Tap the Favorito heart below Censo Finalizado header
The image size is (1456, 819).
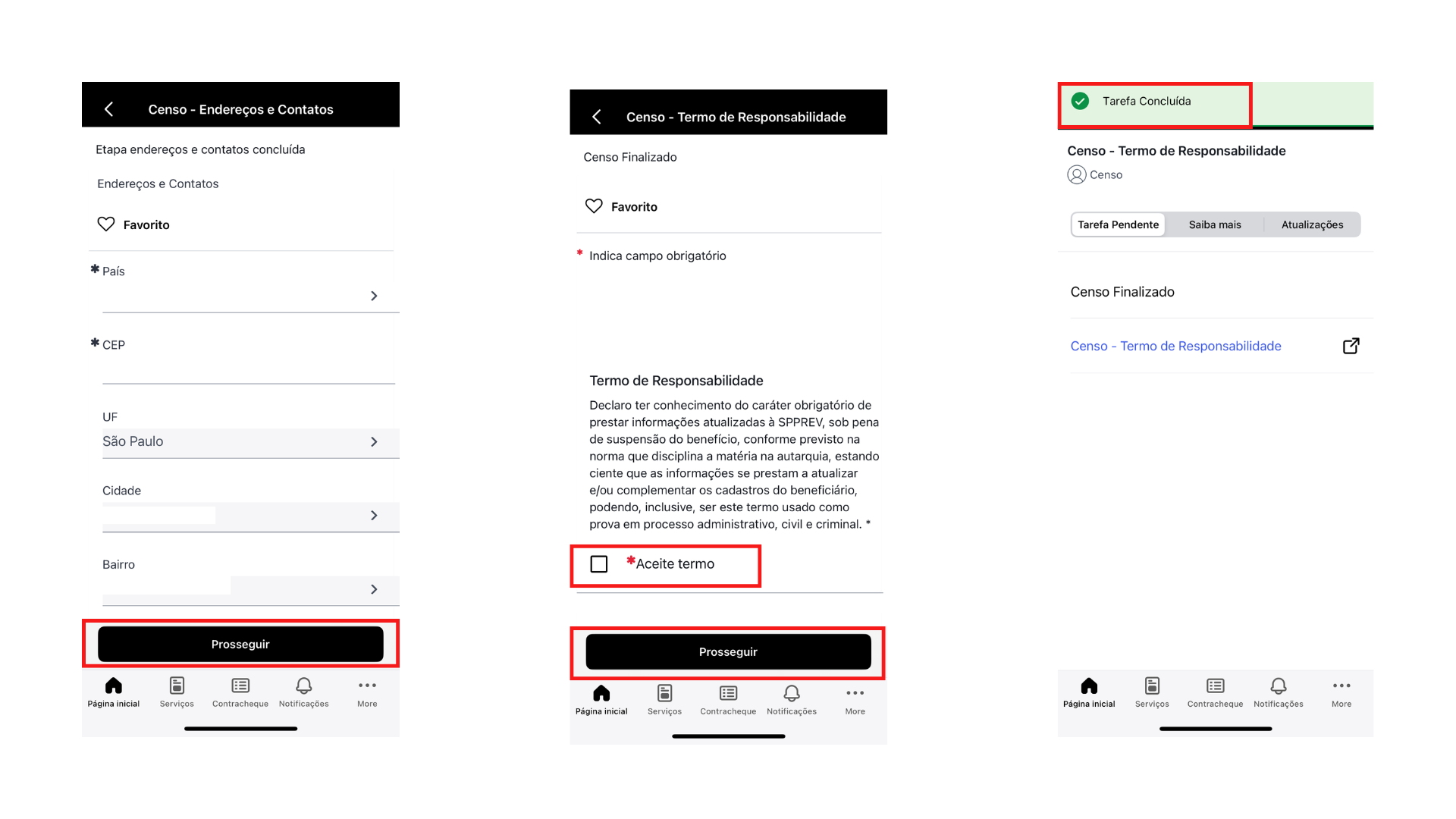coord(594,206)
